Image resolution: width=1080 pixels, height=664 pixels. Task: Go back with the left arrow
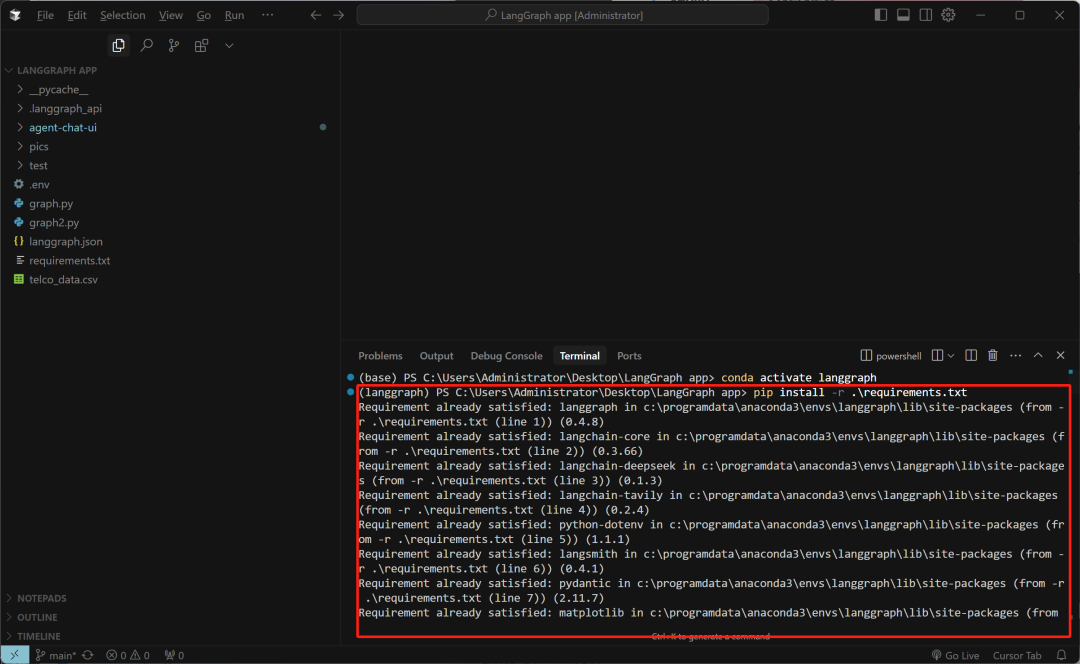coord(315,14)
